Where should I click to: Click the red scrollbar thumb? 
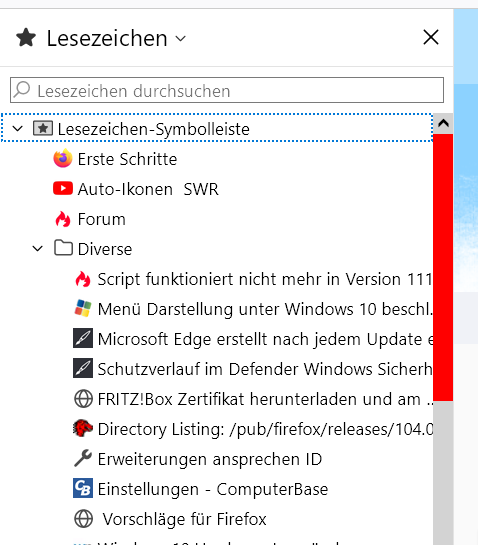point(443,268)
